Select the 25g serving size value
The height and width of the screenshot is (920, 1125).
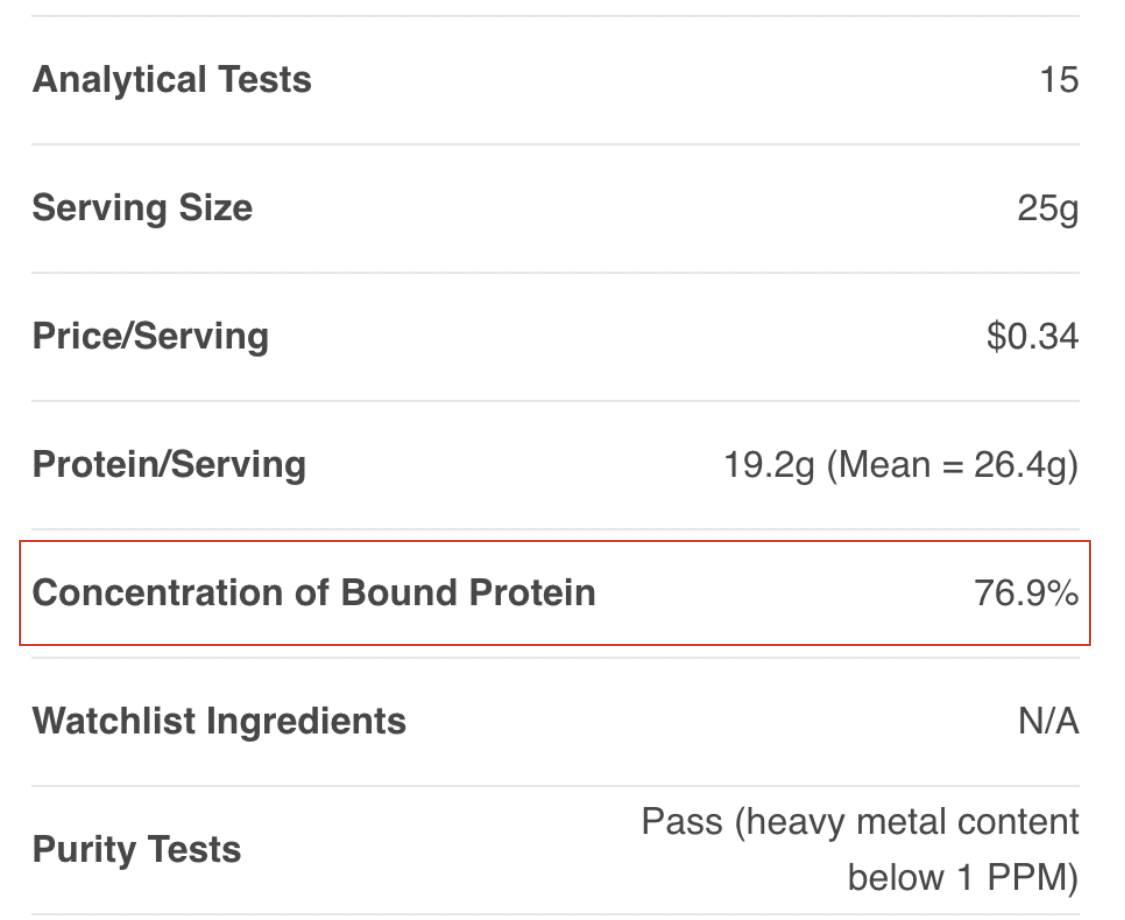click(x=1048, y=209)
